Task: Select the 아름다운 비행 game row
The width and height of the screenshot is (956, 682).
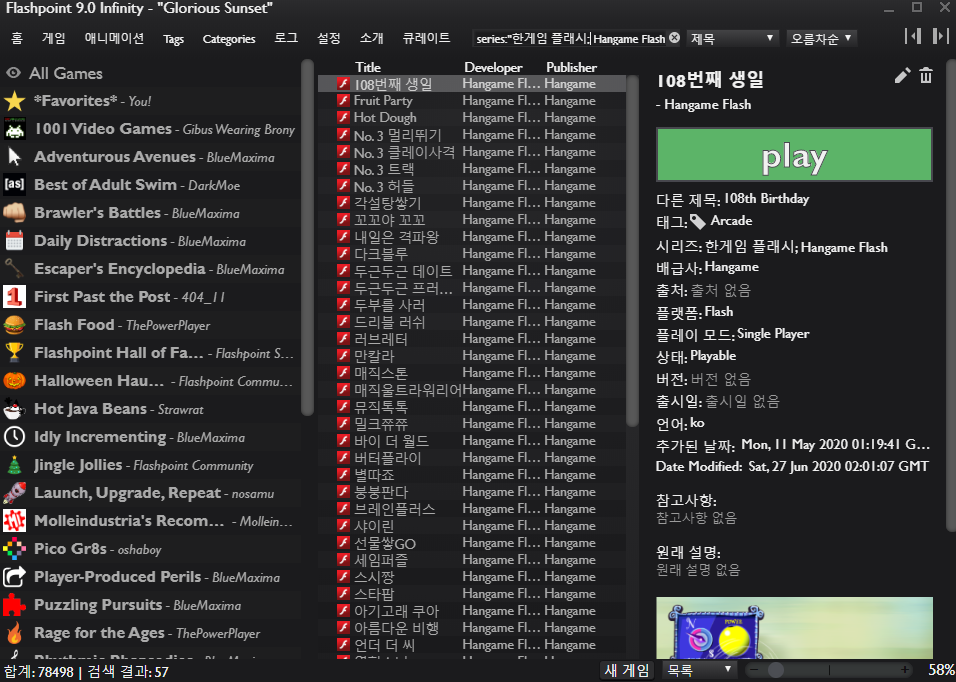Action: [x=472, y=628]
